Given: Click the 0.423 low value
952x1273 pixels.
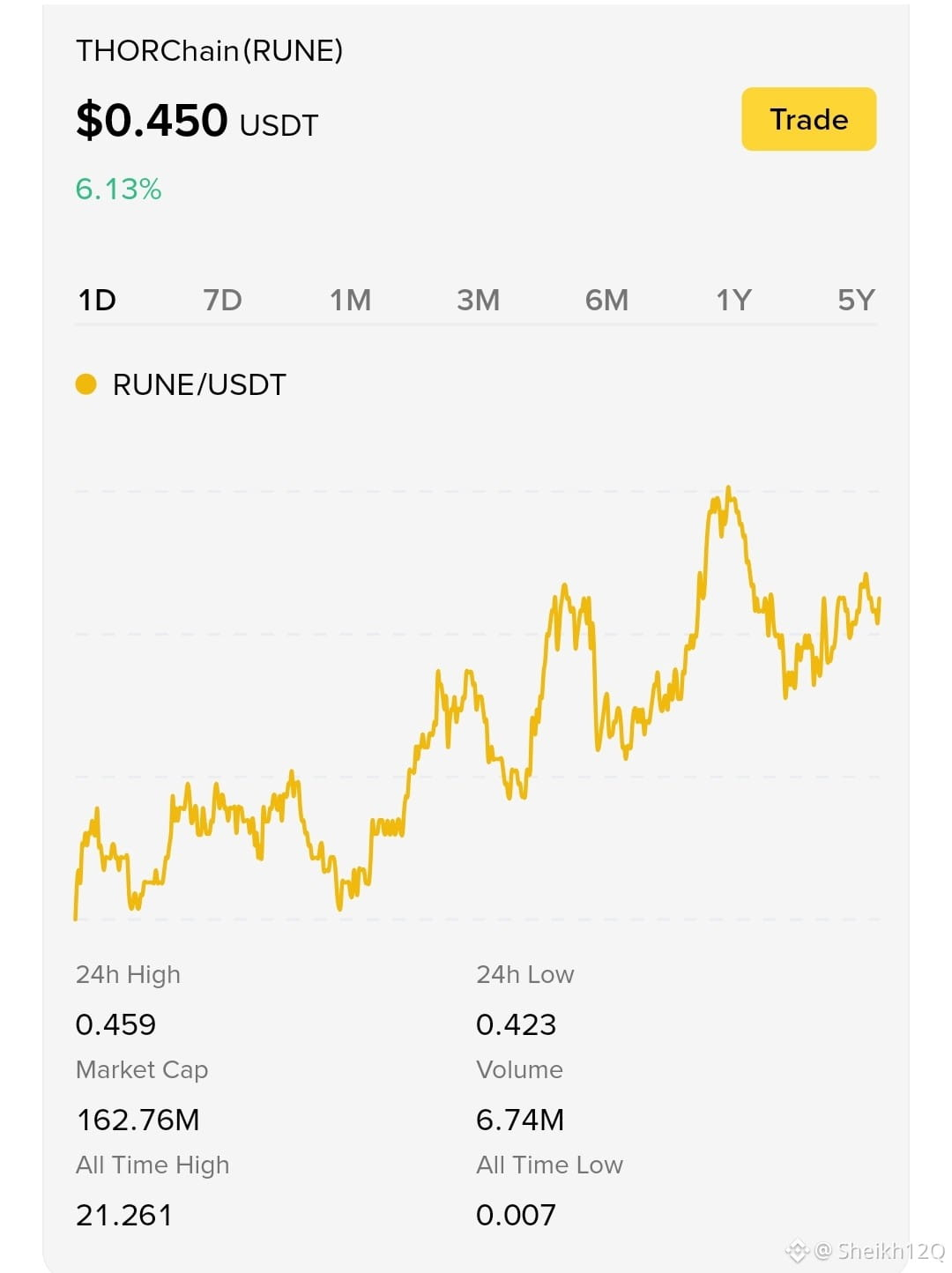Looking at the screenshot, I should (x=516, y=1024).
